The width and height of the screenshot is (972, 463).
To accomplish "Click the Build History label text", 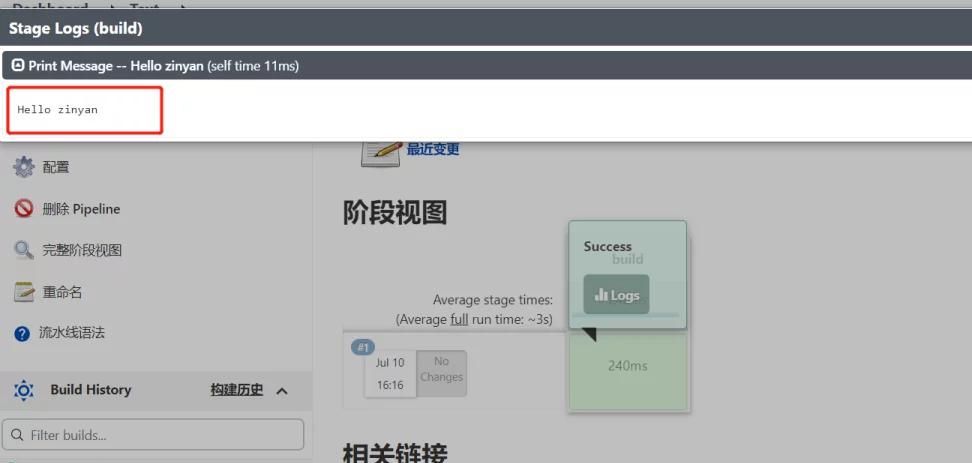I will coord(91,390).
